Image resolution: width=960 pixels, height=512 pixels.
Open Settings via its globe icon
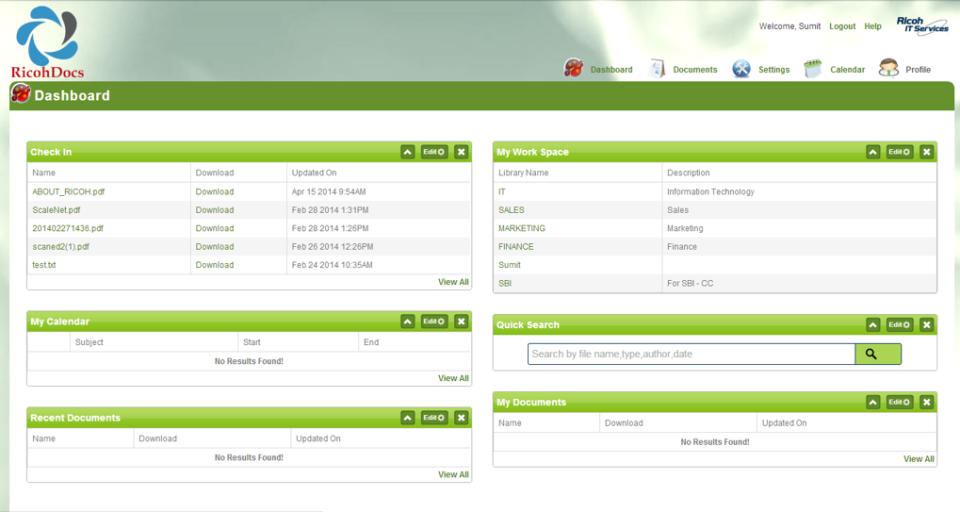741,69
